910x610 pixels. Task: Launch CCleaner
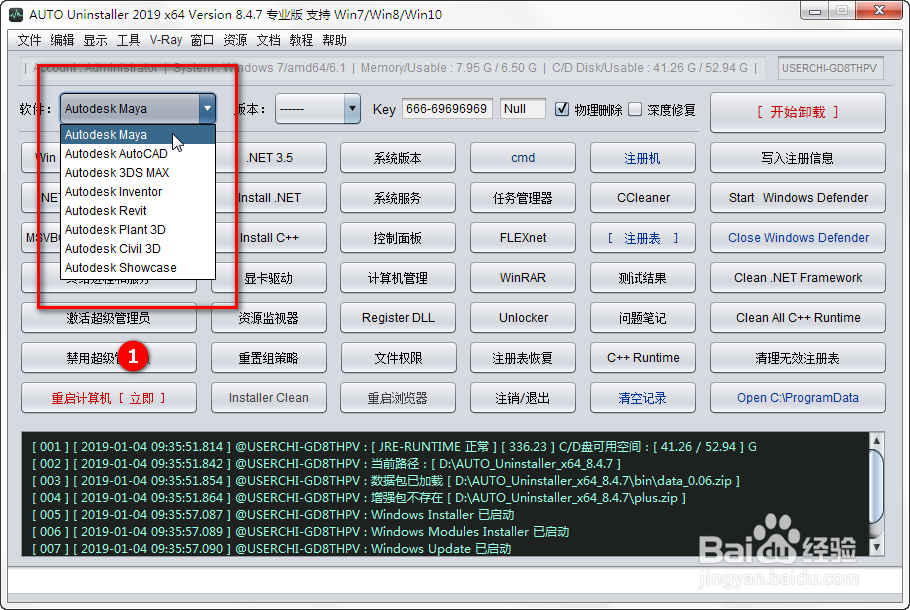point(642,198)
